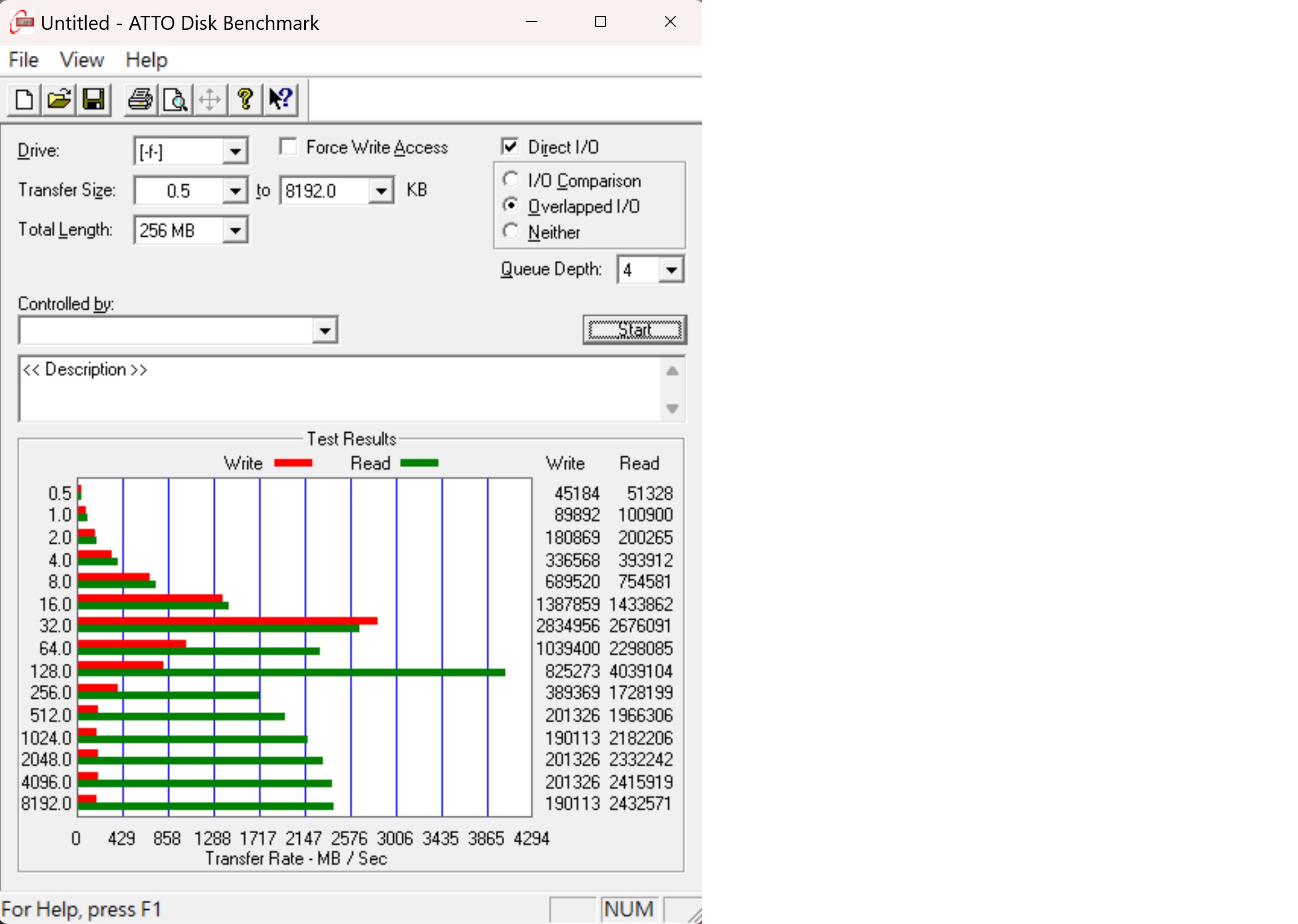Open Print Preview toolbar icon
This screenshot has height=924, width=1298.
click(175, 100)
